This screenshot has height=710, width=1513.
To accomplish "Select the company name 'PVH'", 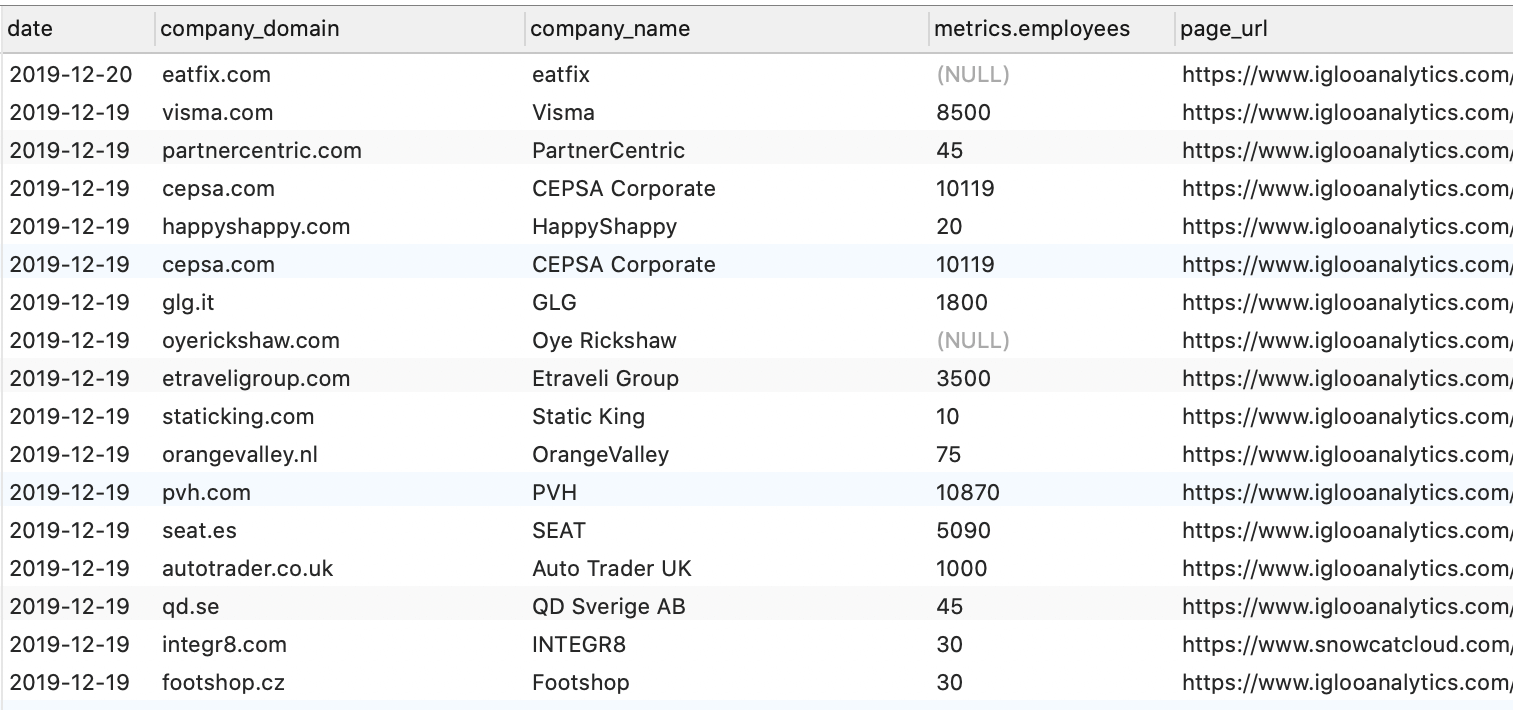I will (x=554, y=493).
